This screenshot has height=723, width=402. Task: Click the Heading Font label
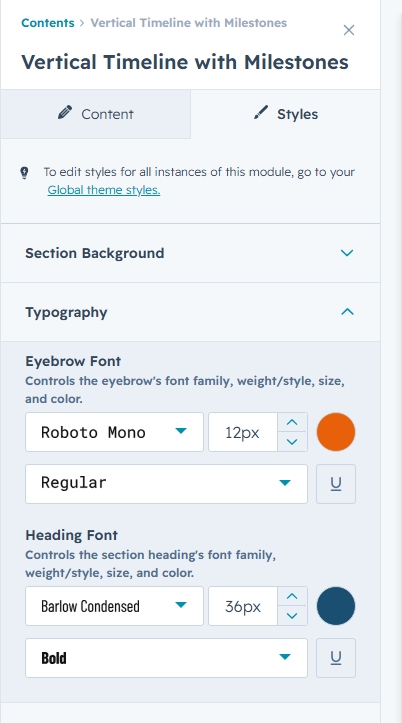click(71, 535)
